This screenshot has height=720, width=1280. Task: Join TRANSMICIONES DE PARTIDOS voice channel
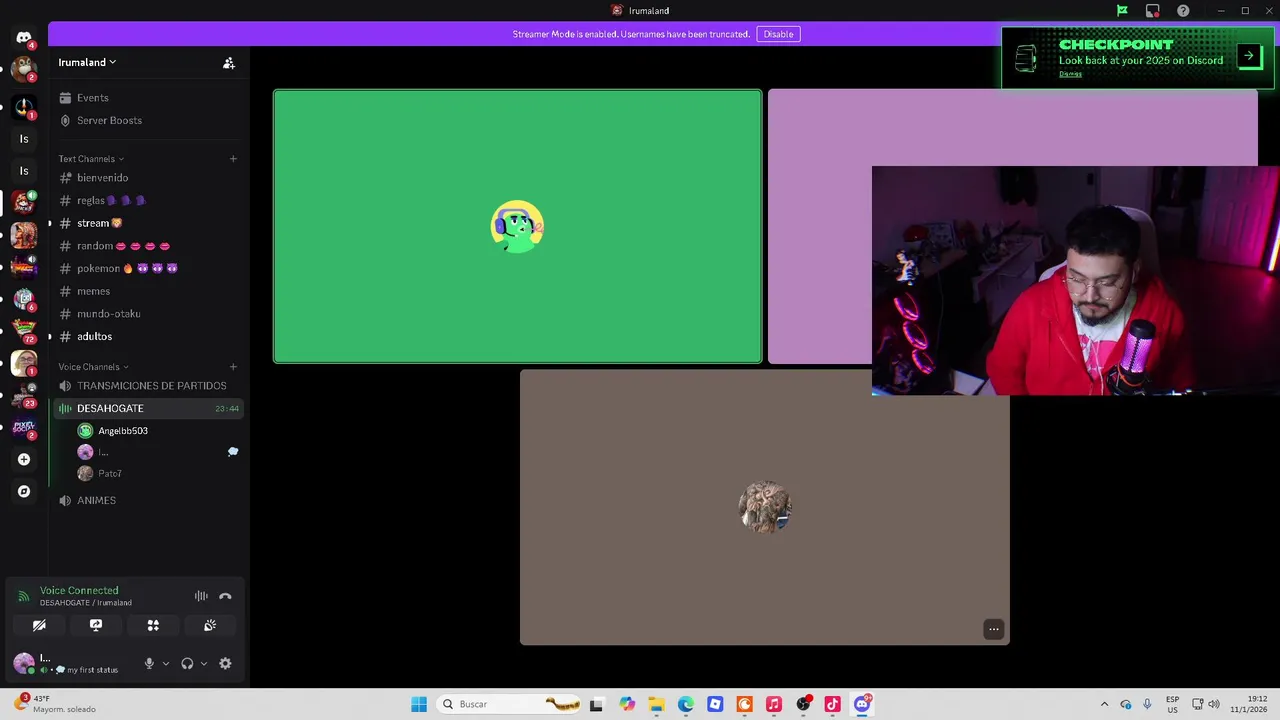150,386
